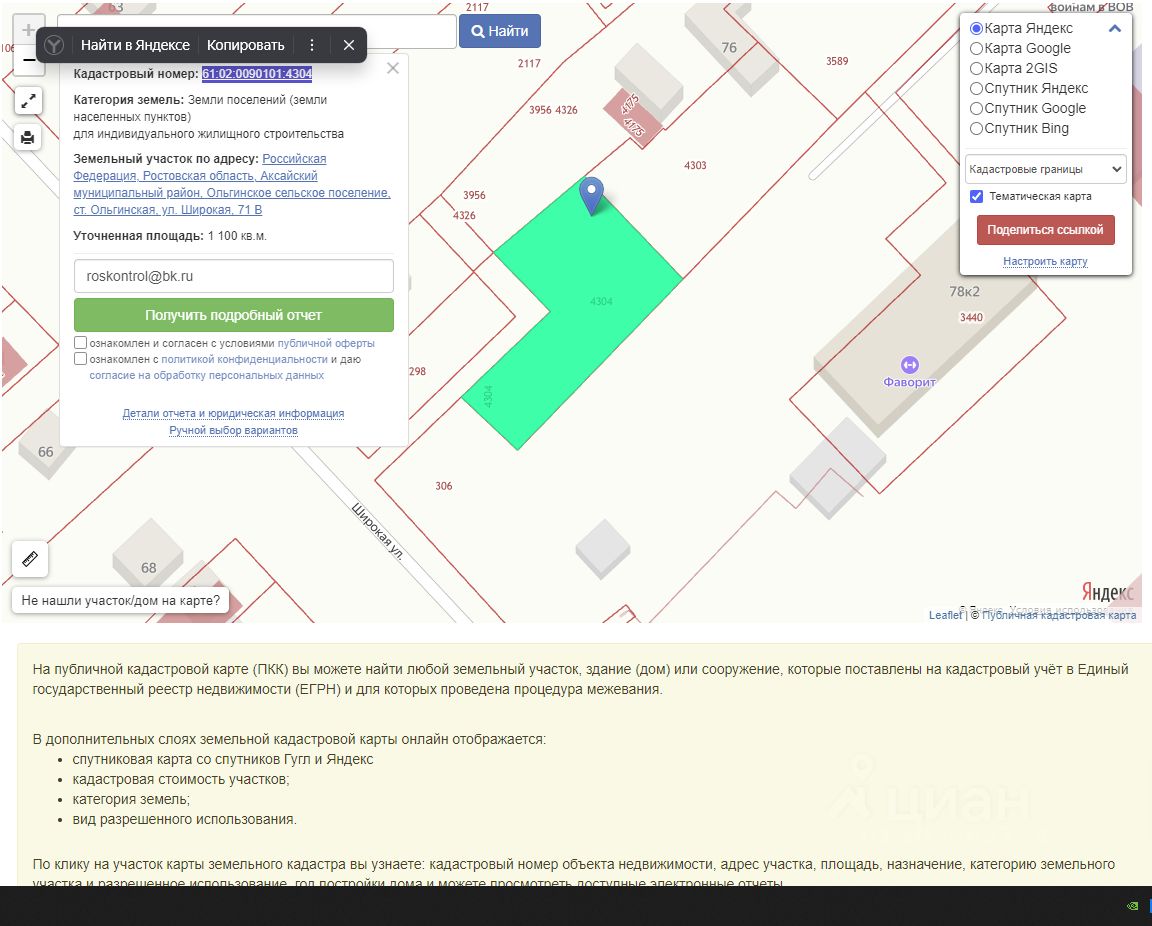This screenshot has height=926, width=1152.
Task: Click the Leaflet attribution link
Action: coord(945,615)
